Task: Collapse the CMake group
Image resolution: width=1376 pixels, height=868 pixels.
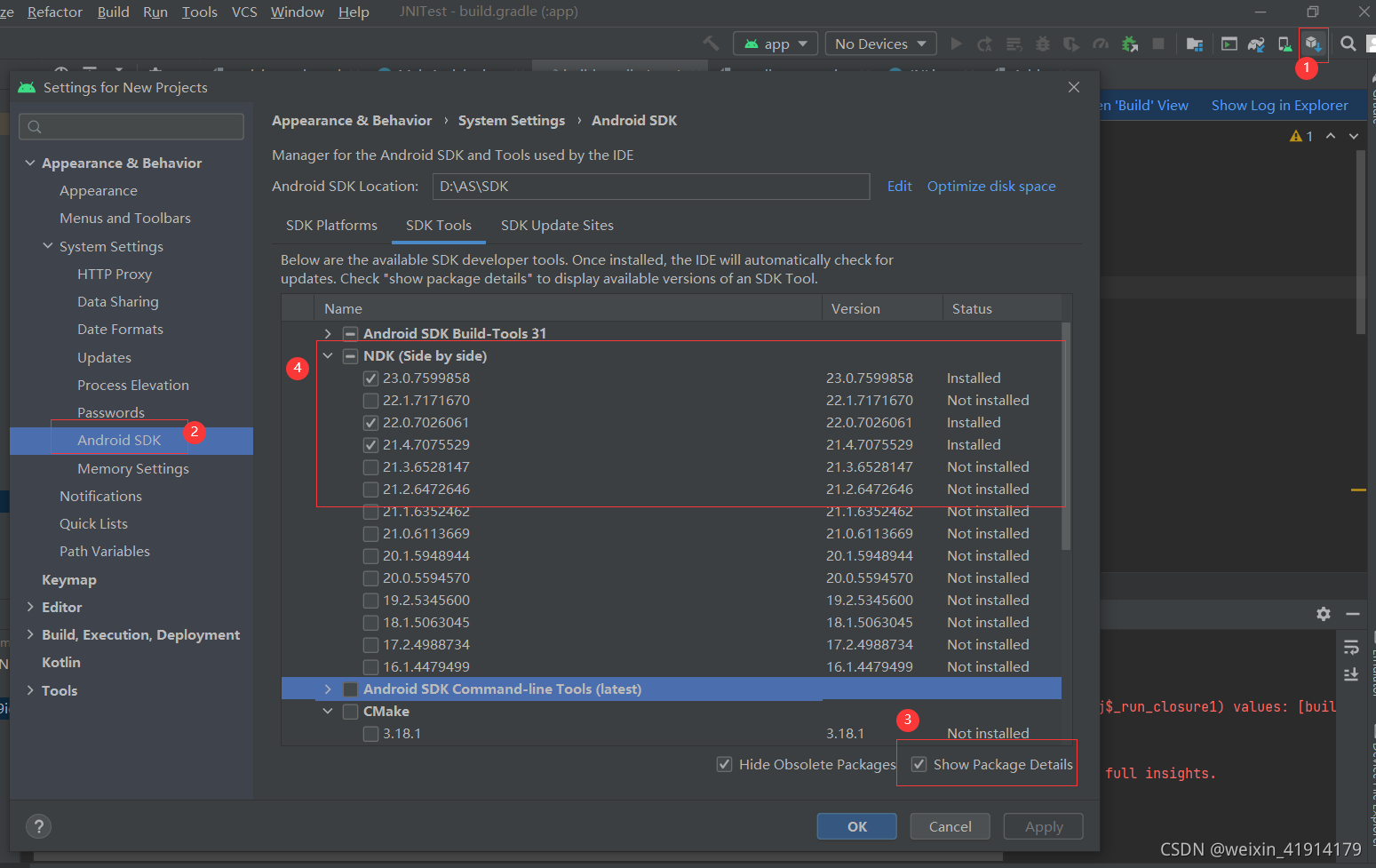Action: pos(328,712)
